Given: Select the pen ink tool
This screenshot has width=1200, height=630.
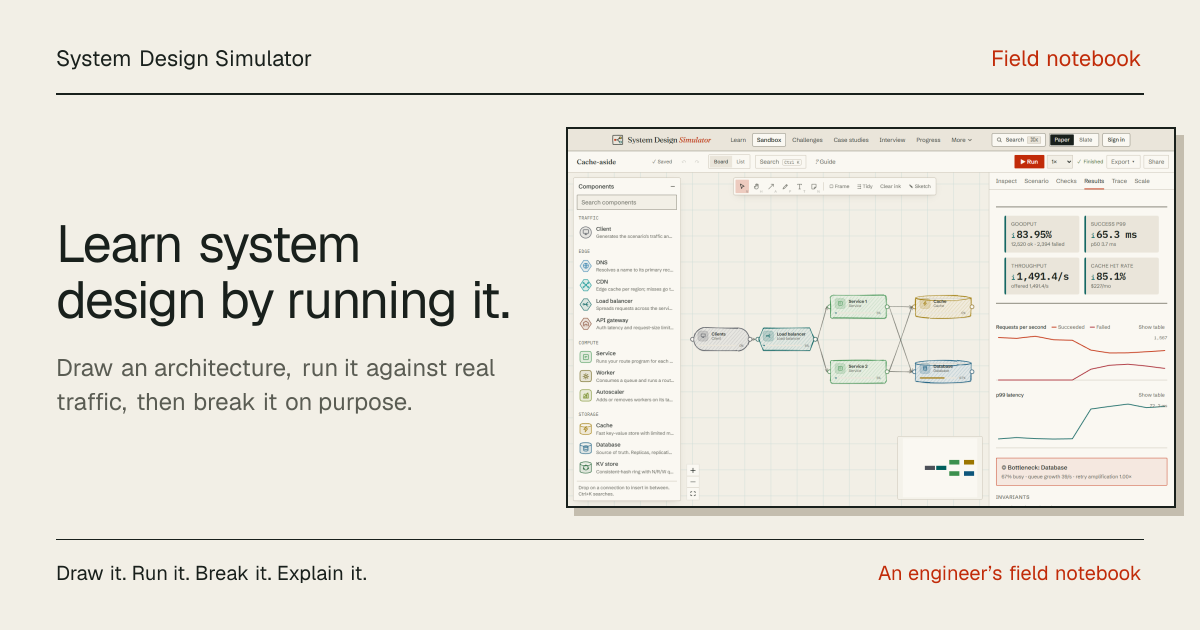Looking at the screenshot, I should [785, 186].
